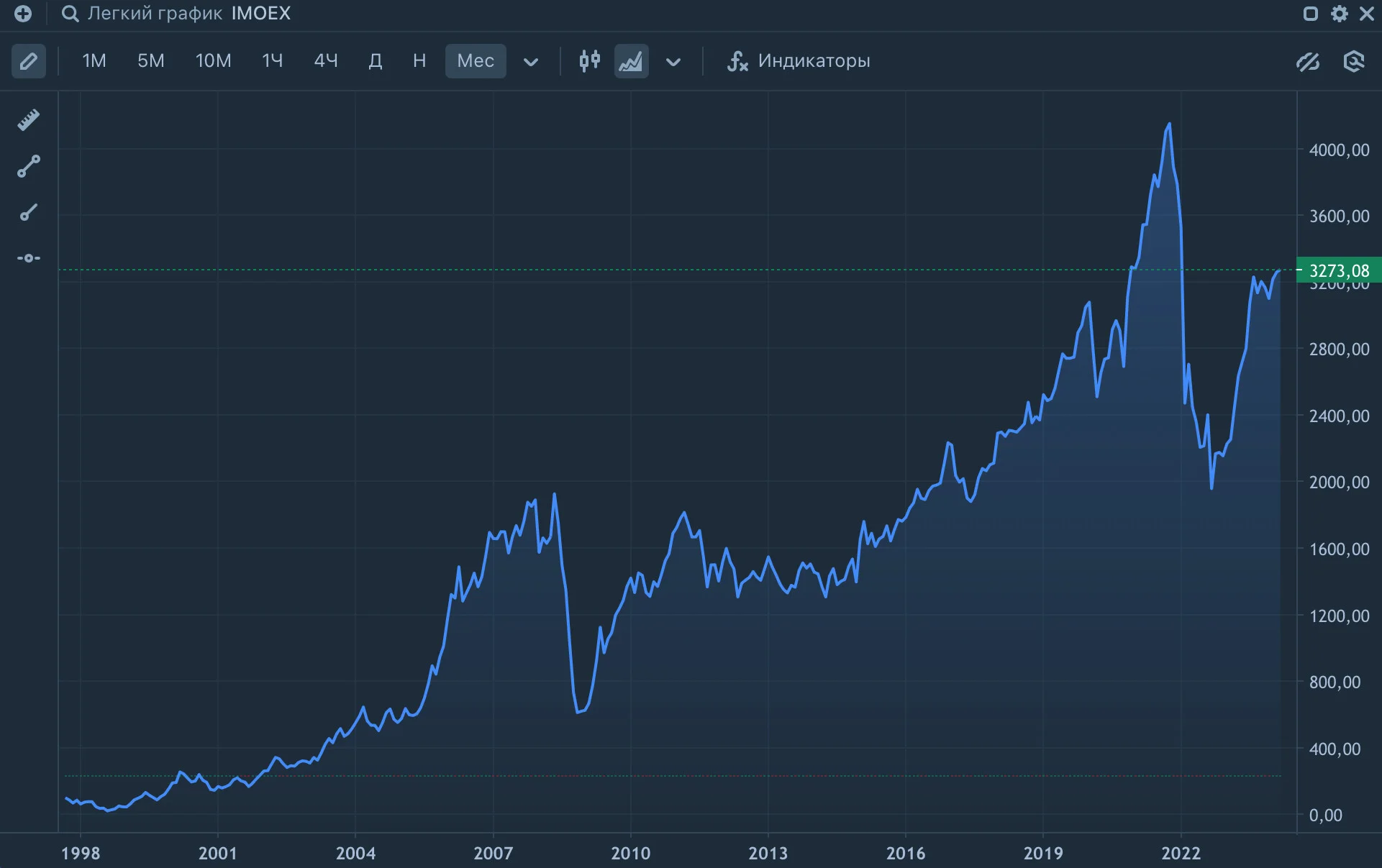Open the Индикаторы fx icon
Screen dimensions: 1382x868
737,61
